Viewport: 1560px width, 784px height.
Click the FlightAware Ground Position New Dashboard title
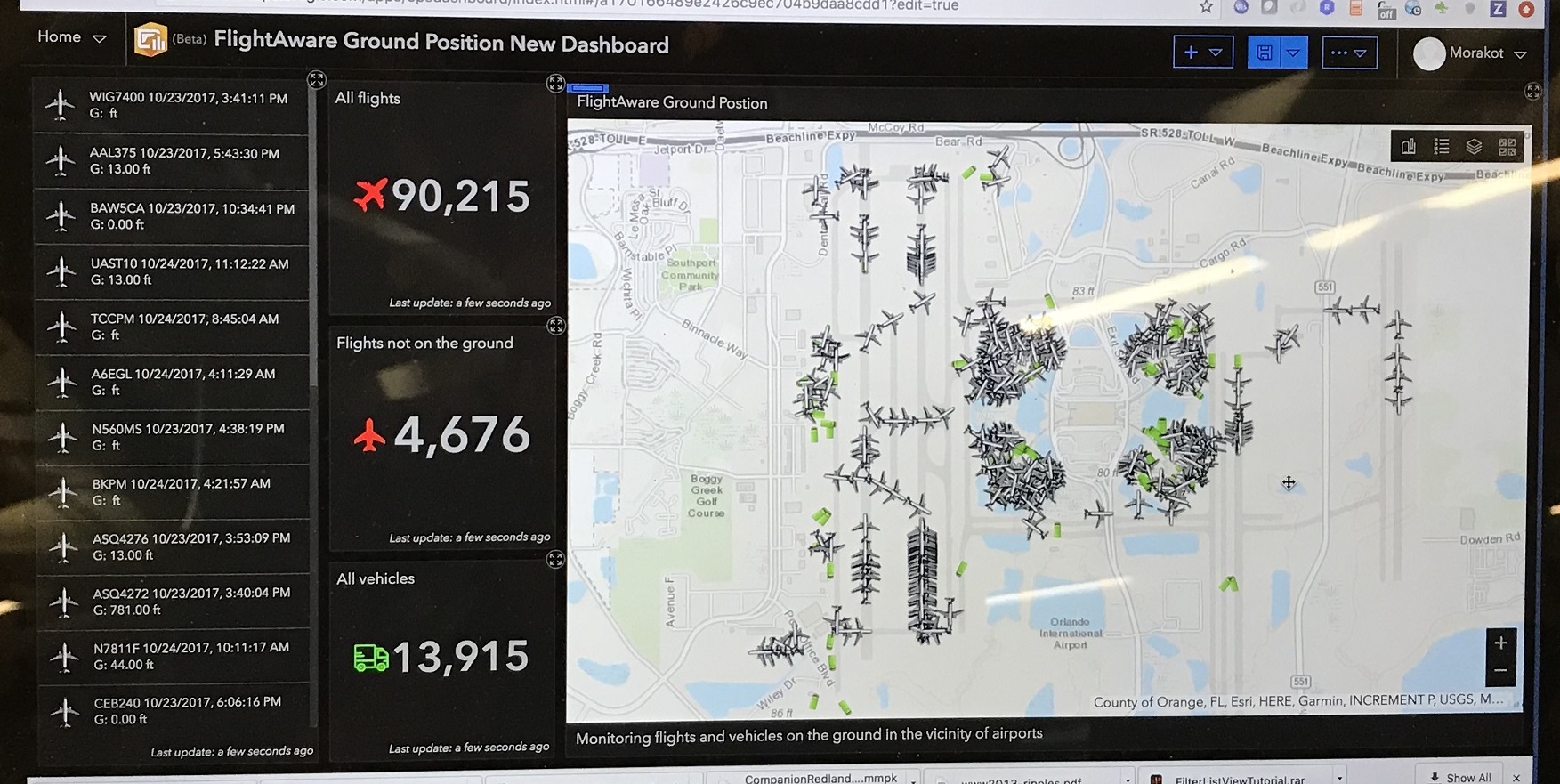pos(441,44)
